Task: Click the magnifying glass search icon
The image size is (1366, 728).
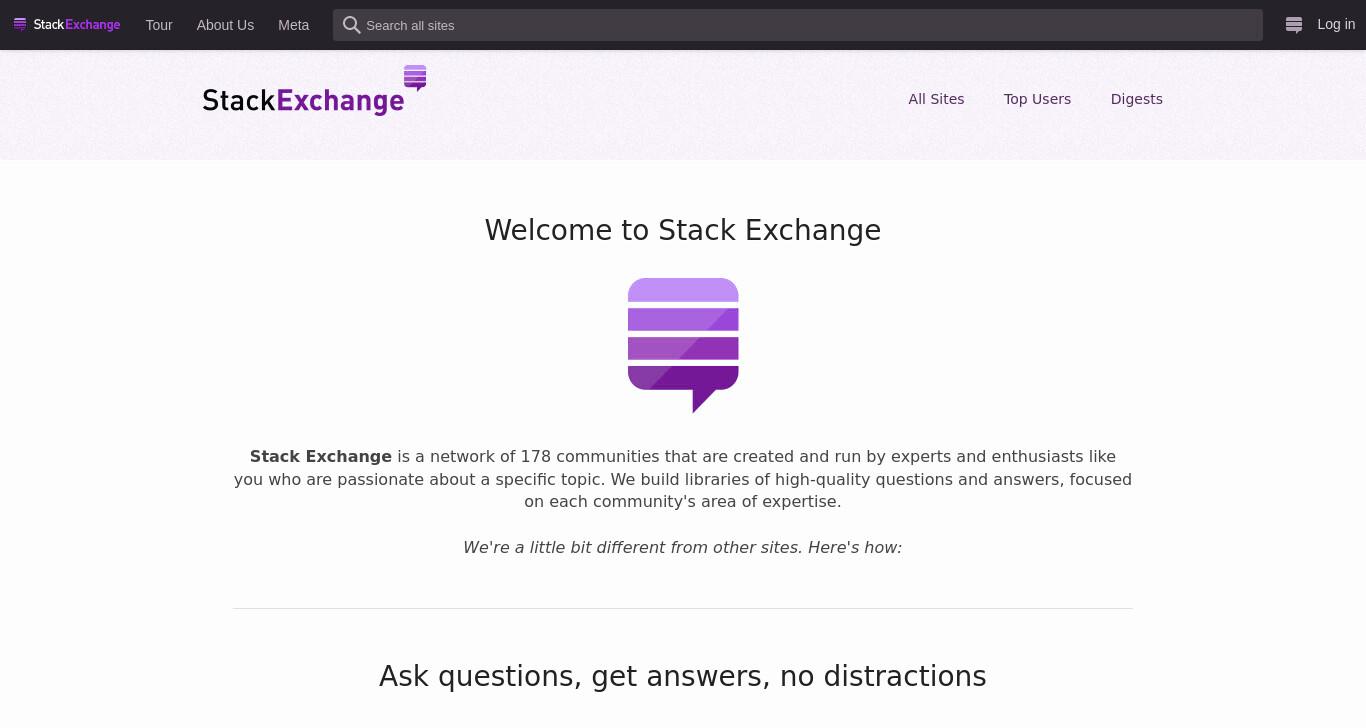Action: point(351,25)
